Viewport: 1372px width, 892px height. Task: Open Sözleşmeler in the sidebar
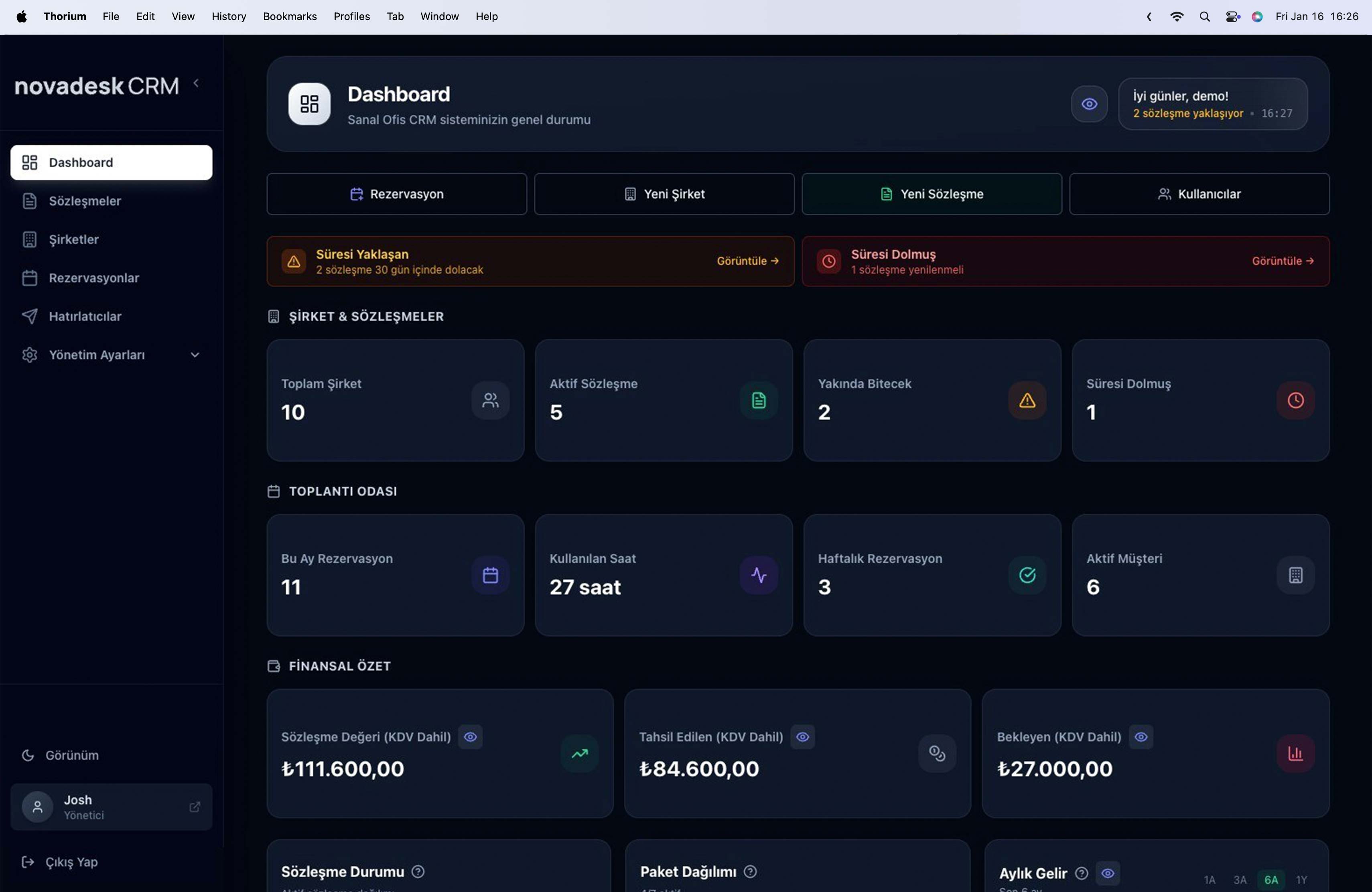click(85, 201)
